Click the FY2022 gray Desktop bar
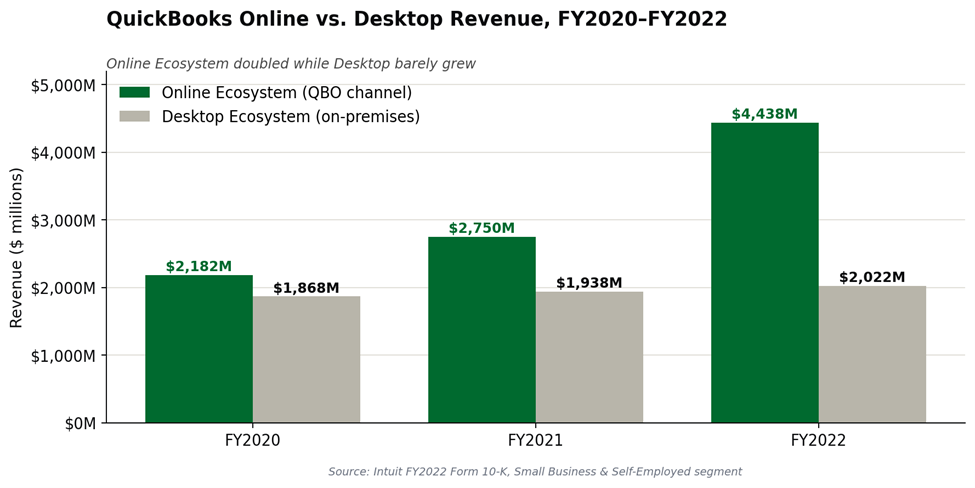 (x=872, y=354)
